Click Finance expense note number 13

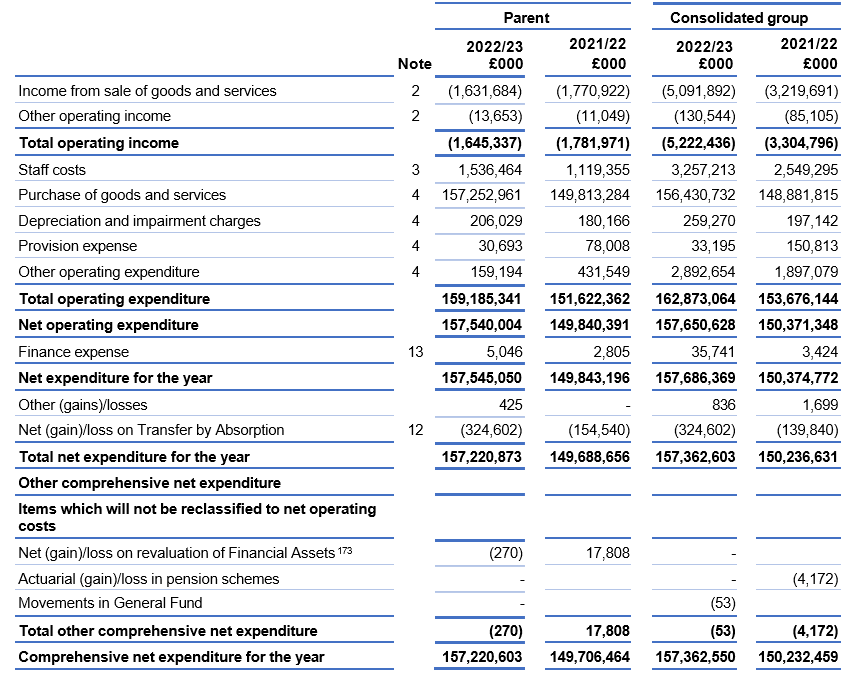[416, 352]
